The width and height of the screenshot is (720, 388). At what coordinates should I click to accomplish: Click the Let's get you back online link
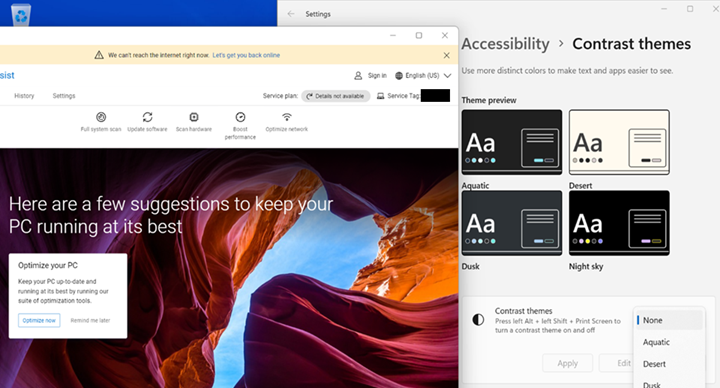point(246,55)
